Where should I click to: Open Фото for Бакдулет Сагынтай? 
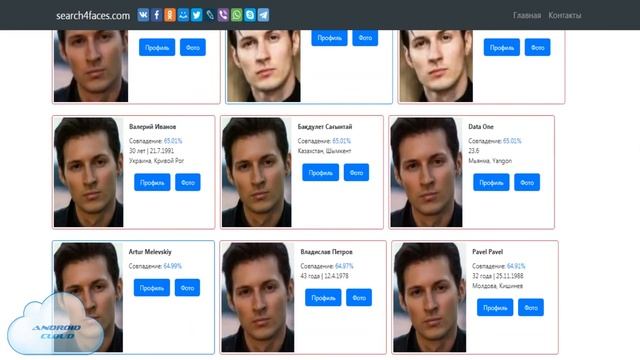pos(356,173)
